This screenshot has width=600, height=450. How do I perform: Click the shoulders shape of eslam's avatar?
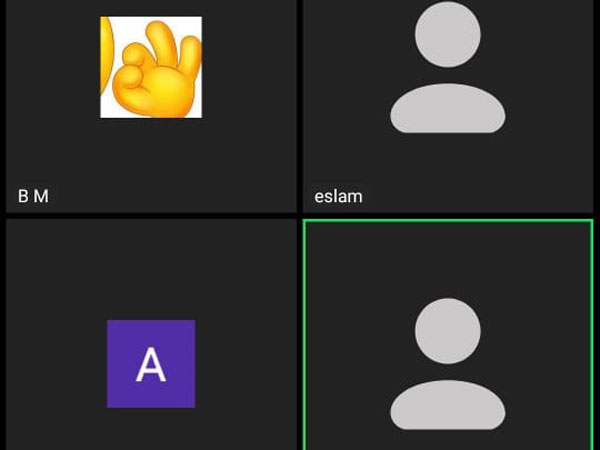[448, 108]
